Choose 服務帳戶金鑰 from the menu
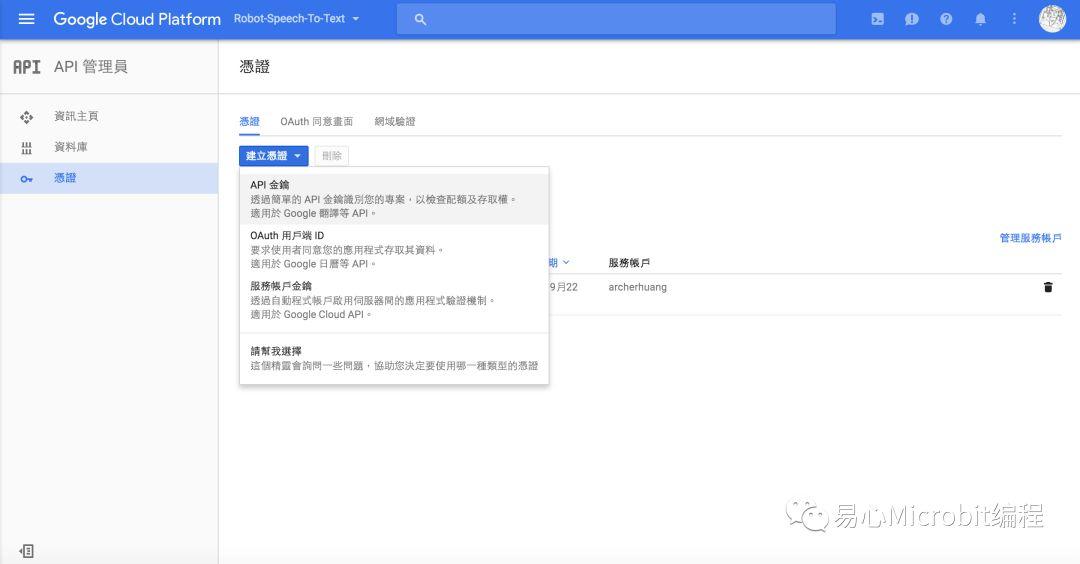Image resolution: width=1080 pixels, height=564 pixels. (x=394, y=300)
